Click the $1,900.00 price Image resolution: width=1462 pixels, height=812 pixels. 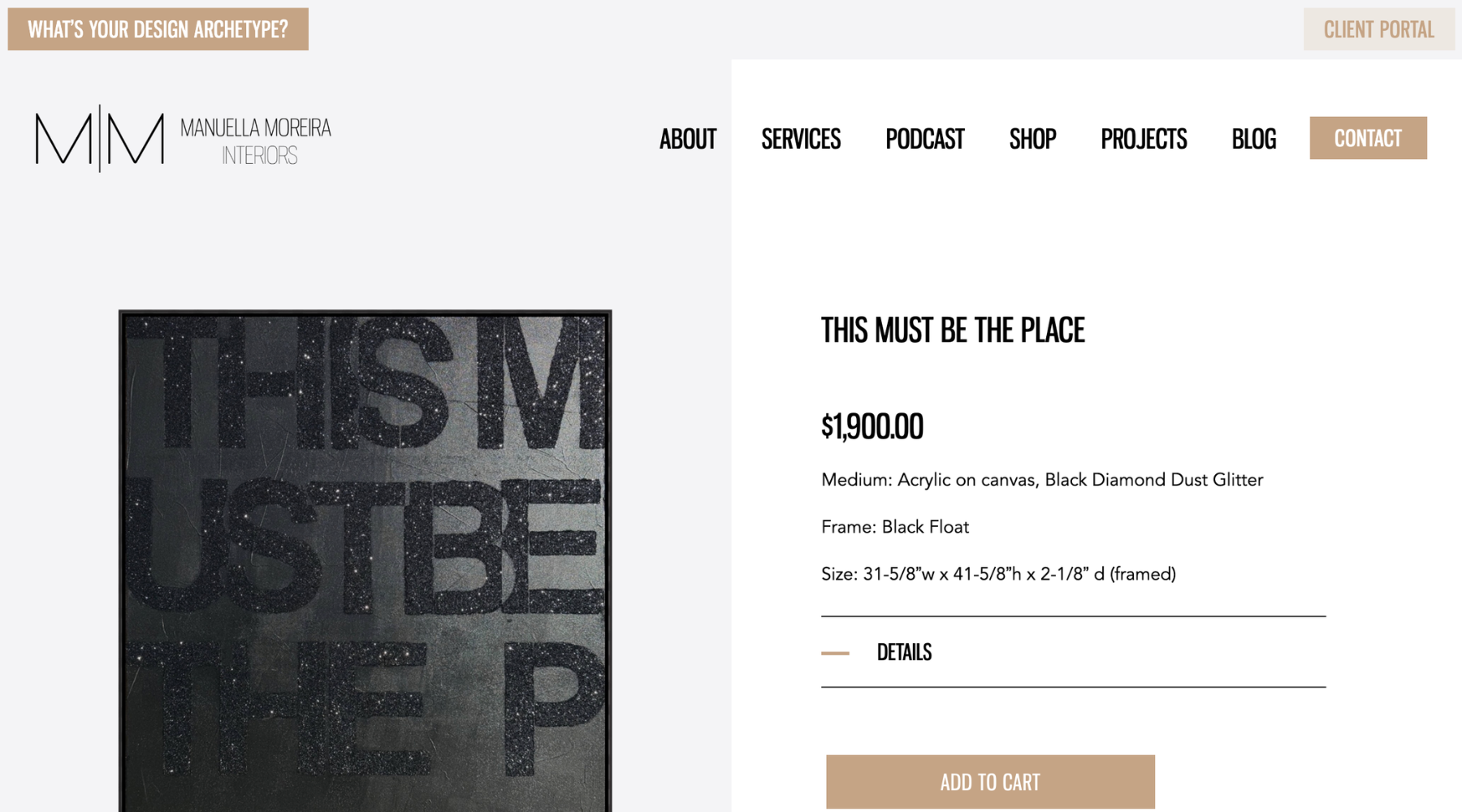[872, 426]
